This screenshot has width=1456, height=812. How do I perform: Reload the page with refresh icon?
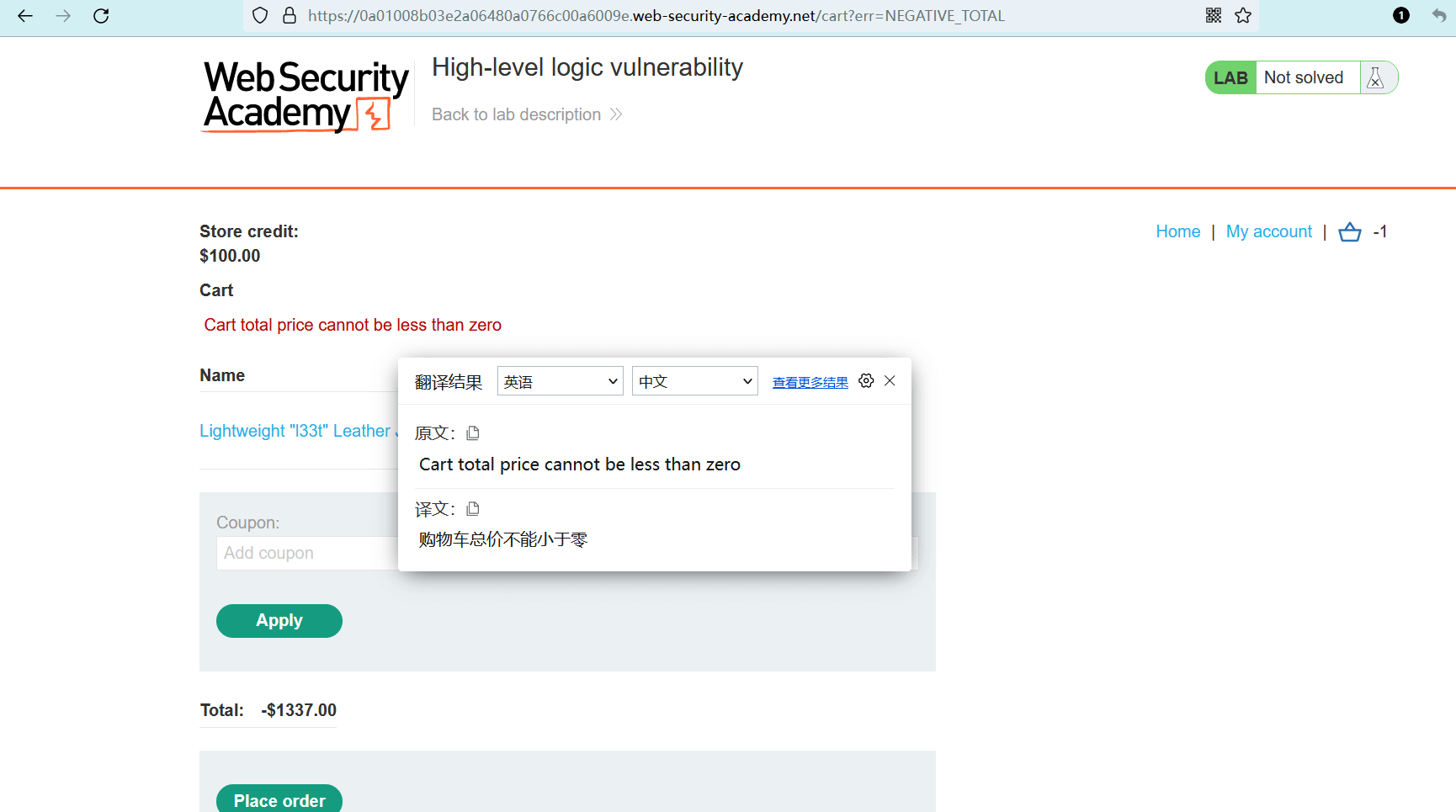coord(101,15)
